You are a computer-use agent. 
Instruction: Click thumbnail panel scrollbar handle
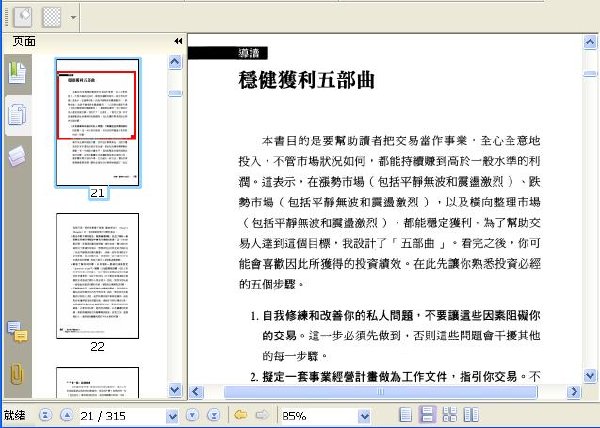(175, 93)
